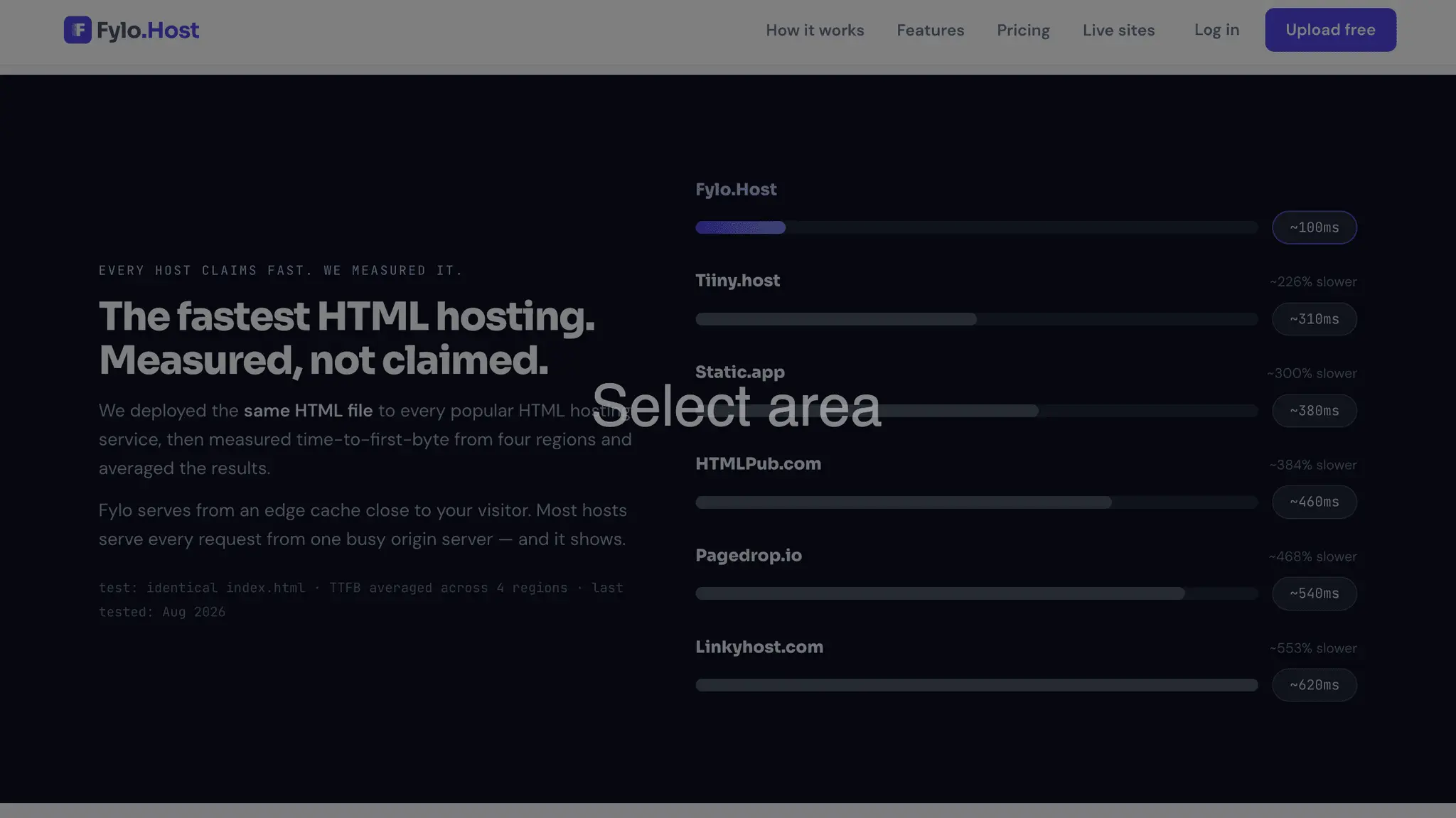The width and height of the screenshot is (1456, 818).
Task: Click the Pagedrop.io speed bar
Action: [977, 593]
